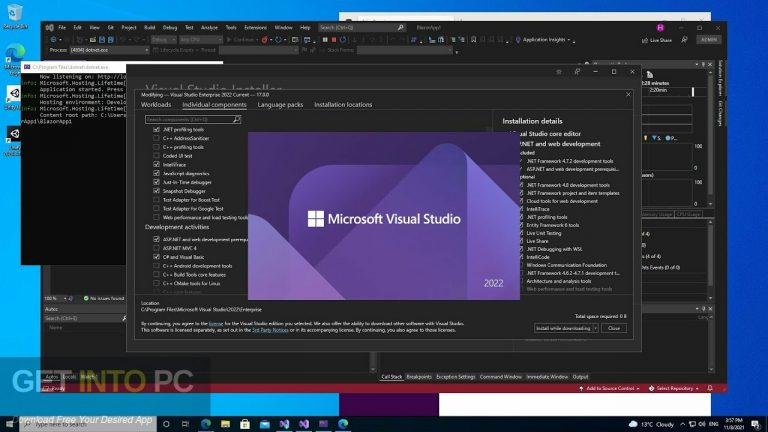Click the Mail icon in taskbar

[264, 424]
